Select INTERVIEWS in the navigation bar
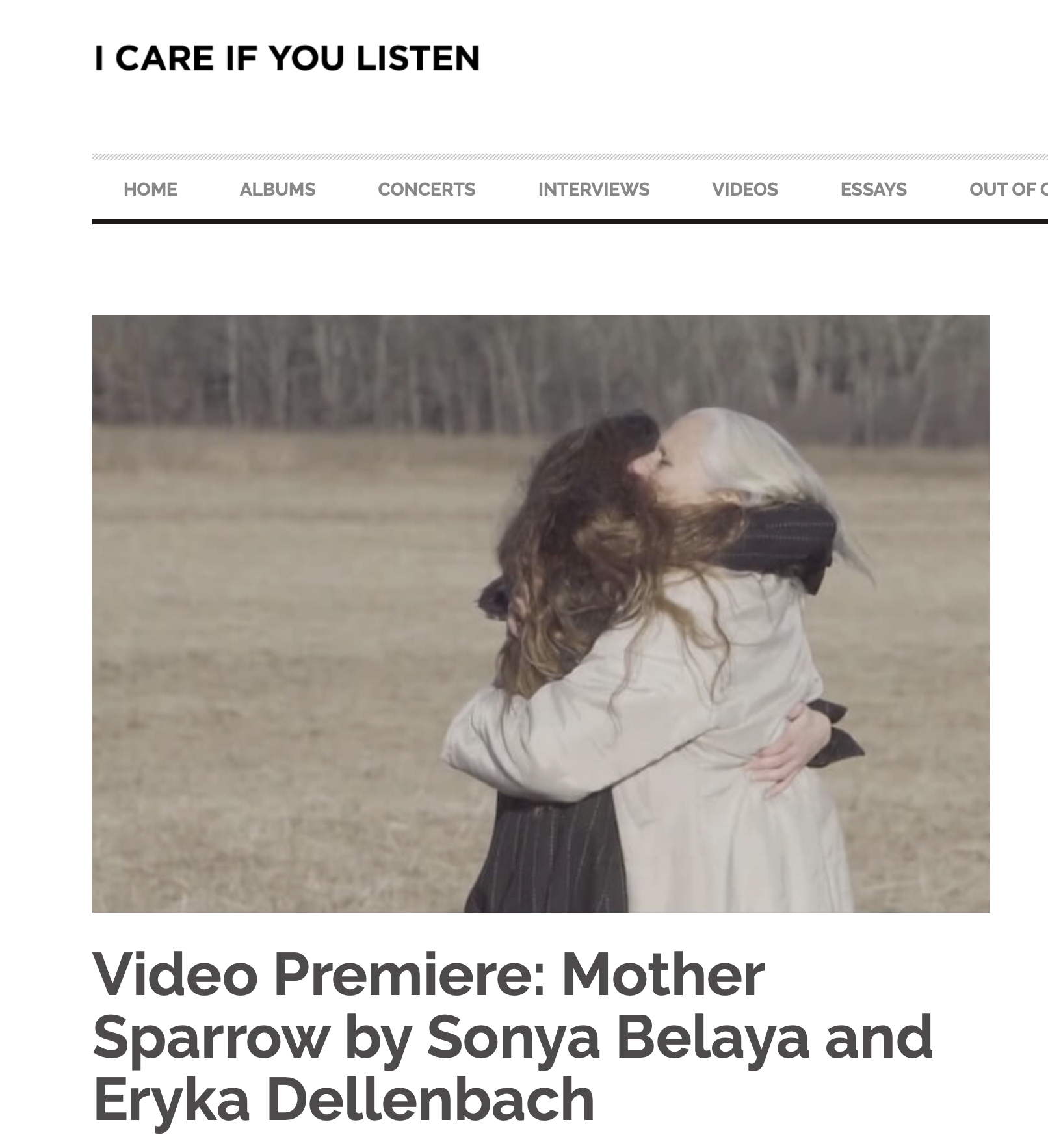This screenshot has height=1148, width=1048. click(594, 189)
